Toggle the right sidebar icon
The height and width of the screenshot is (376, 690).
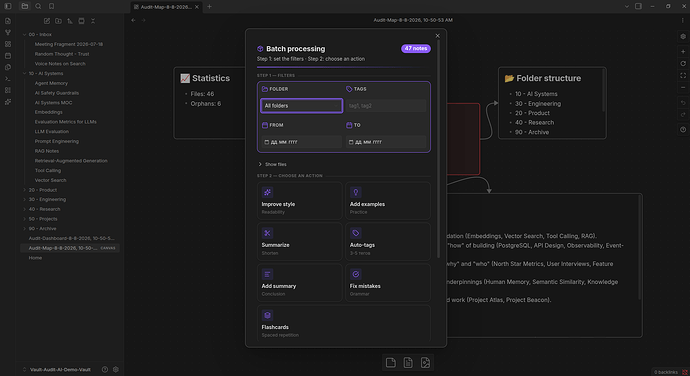pos(638,6)
